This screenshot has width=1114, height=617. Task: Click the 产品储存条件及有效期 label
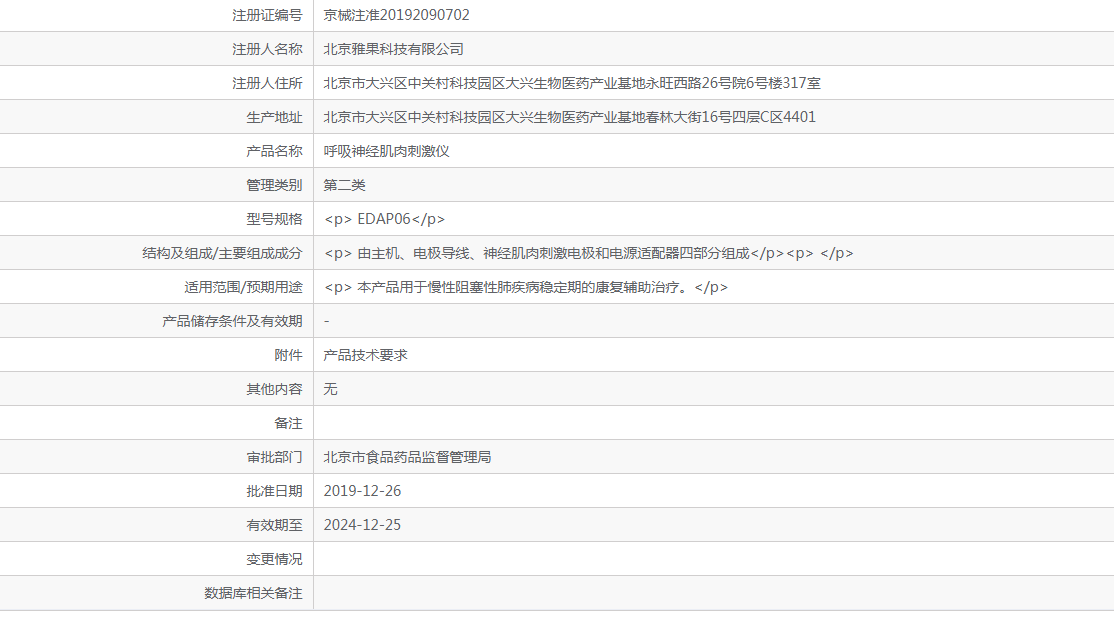coord(232,322)
